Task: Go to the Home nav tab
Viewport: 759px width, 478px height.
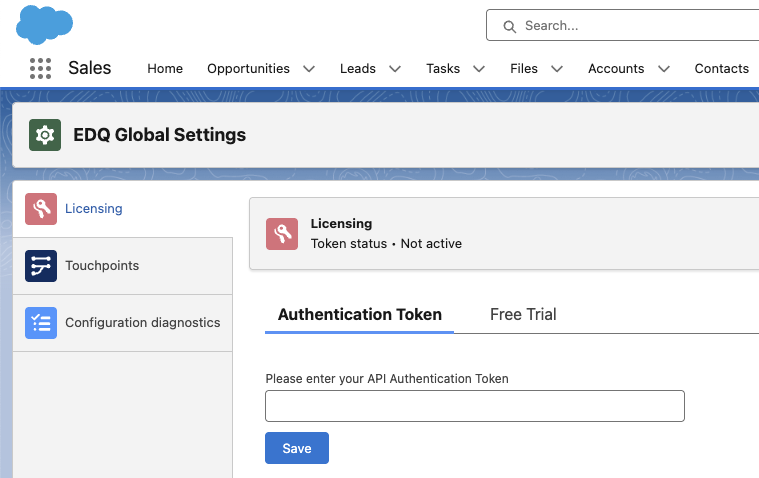Action: tap(165, 69)
